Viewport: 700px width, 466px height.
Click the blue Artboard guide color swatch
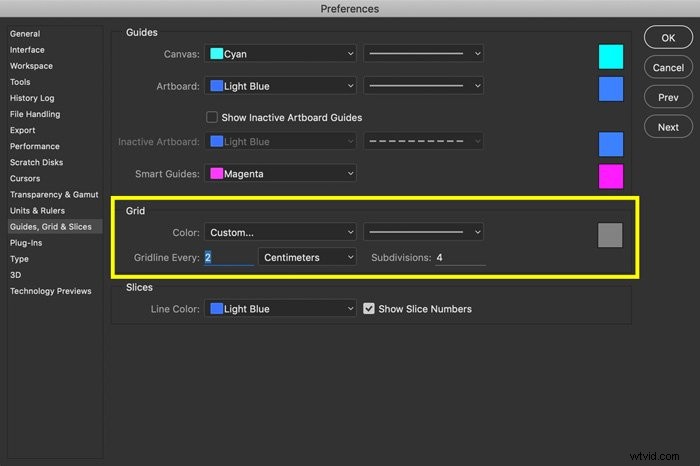click(611, 89)
